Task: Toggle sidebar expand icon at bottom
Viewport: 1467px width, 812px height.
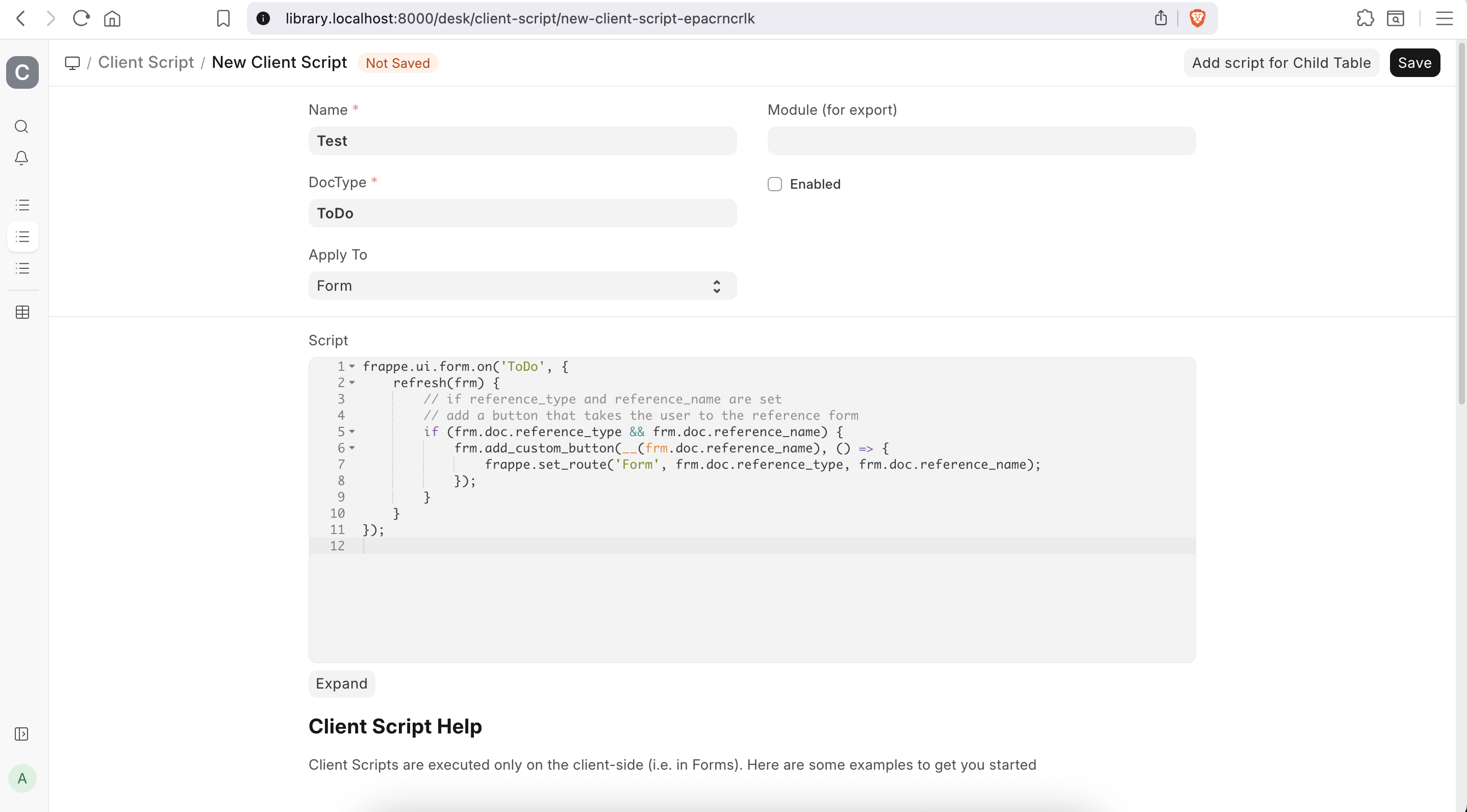Action: pos(21,734)
